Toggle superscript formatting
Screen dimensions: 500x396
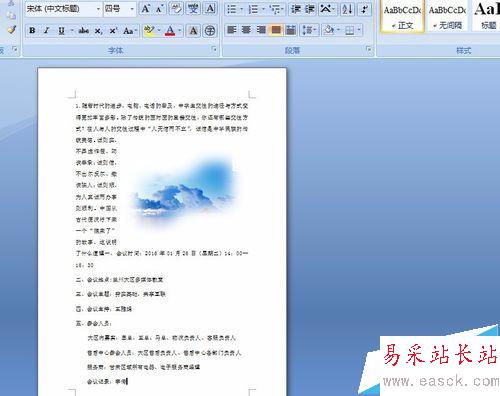click(113, 31)
